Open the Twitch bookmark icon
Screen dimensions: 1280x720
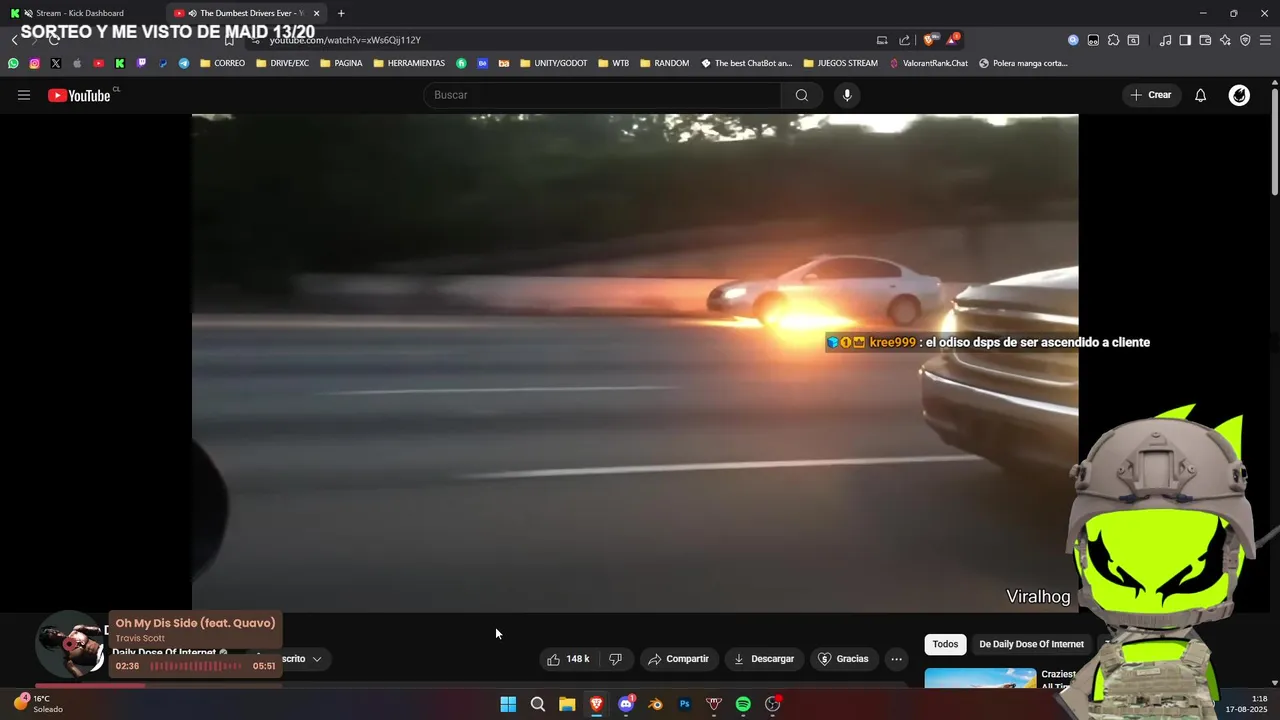pyautogui.click(x=141, y=63)
